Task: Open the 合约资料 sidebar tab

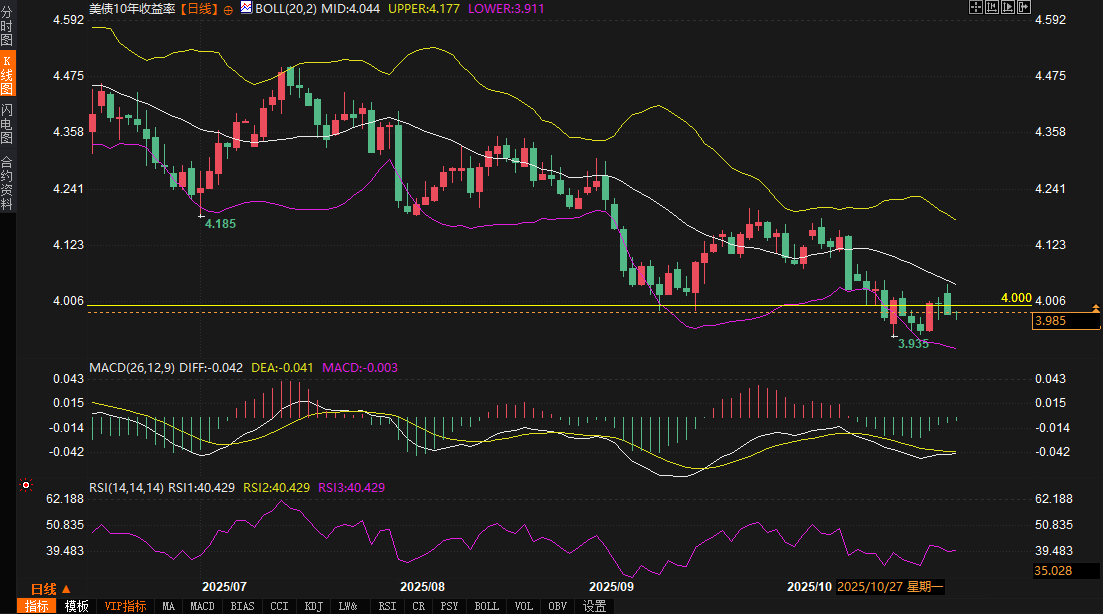Action: coord(7,182)
